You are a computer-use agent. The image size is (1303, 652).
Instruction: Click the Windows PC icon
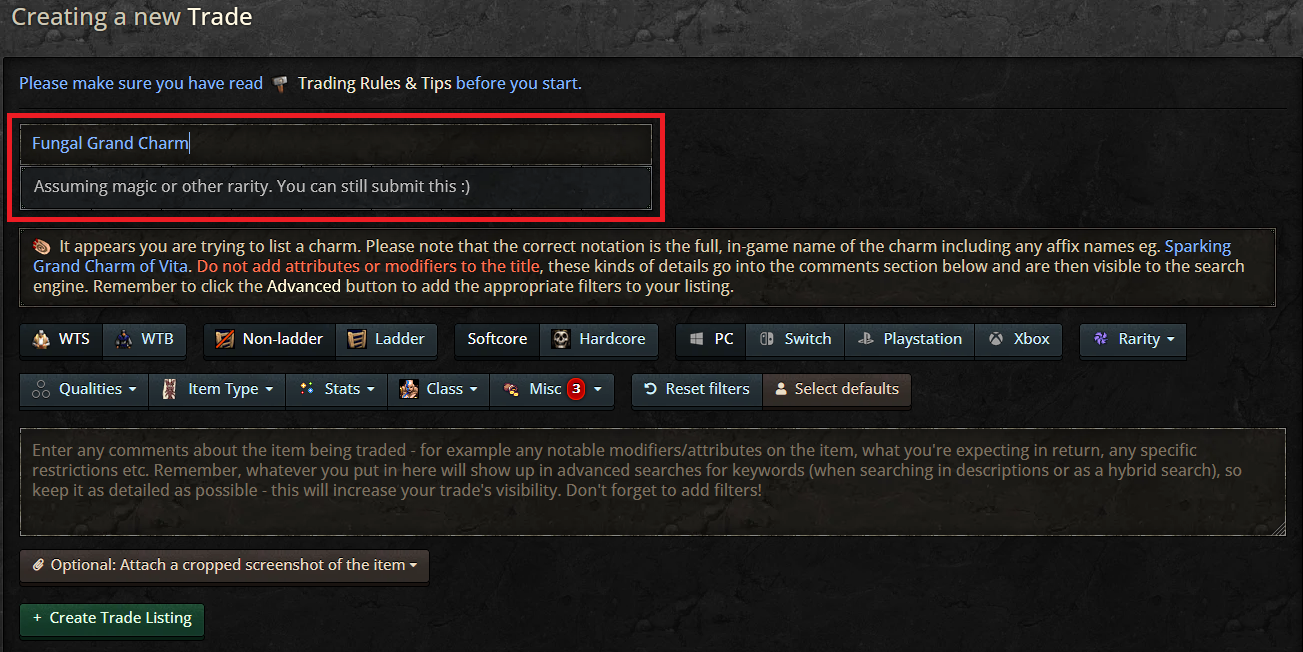pos(696,339)
